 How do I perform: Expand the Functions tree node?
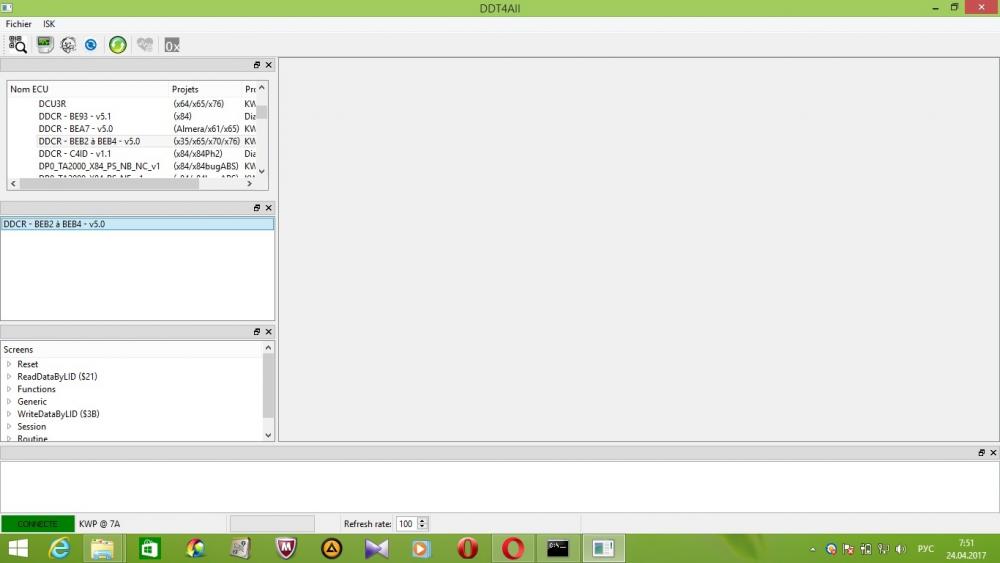coord(9,389)
